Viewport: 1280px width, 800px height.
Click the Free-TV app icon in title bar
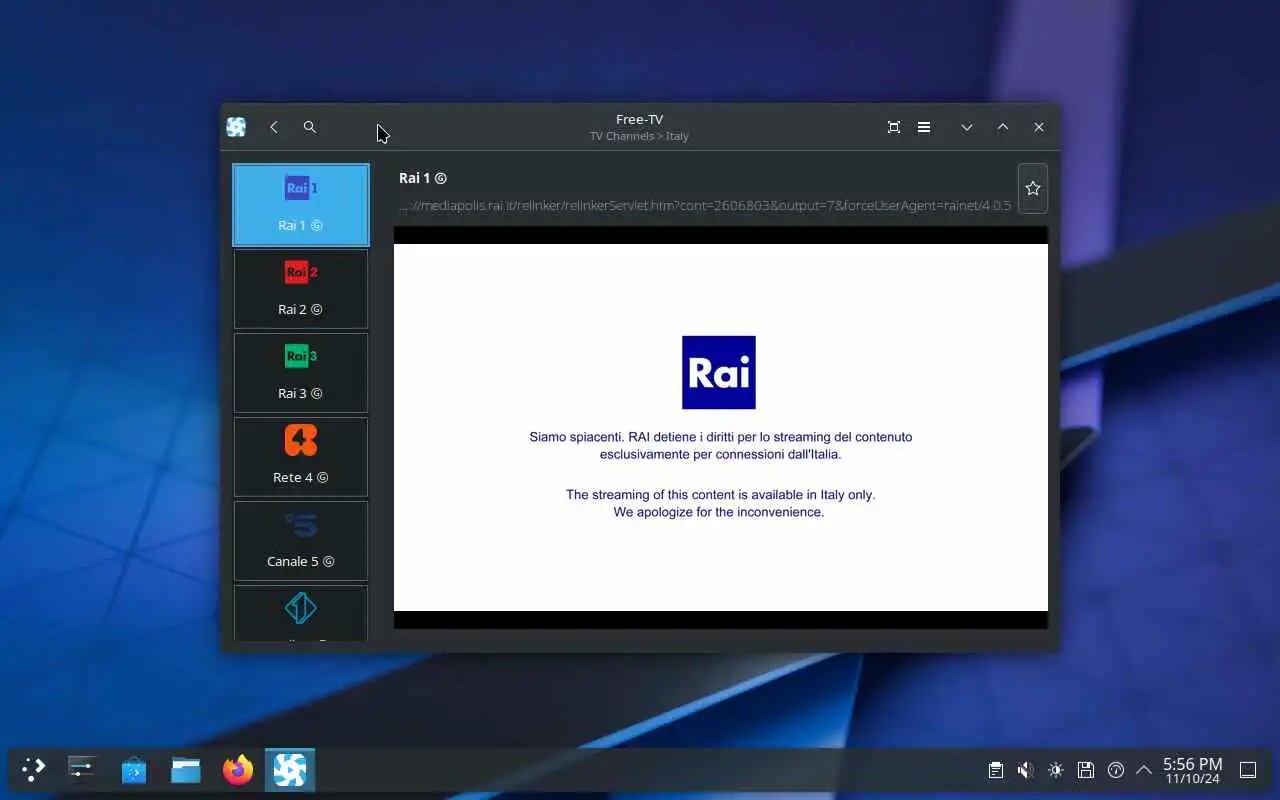pyautogui.click(x=236, y=127)
